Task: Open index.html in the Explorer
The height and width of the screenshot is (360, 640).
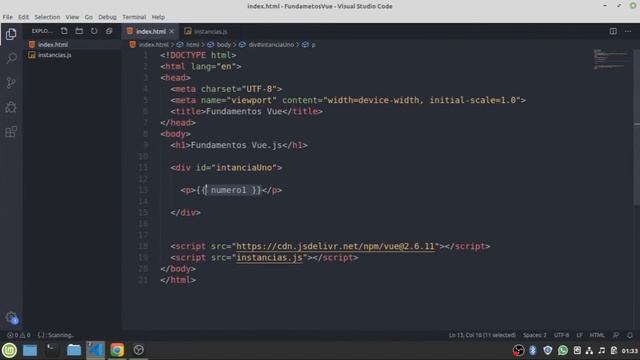Action: (x=53, y=44)
